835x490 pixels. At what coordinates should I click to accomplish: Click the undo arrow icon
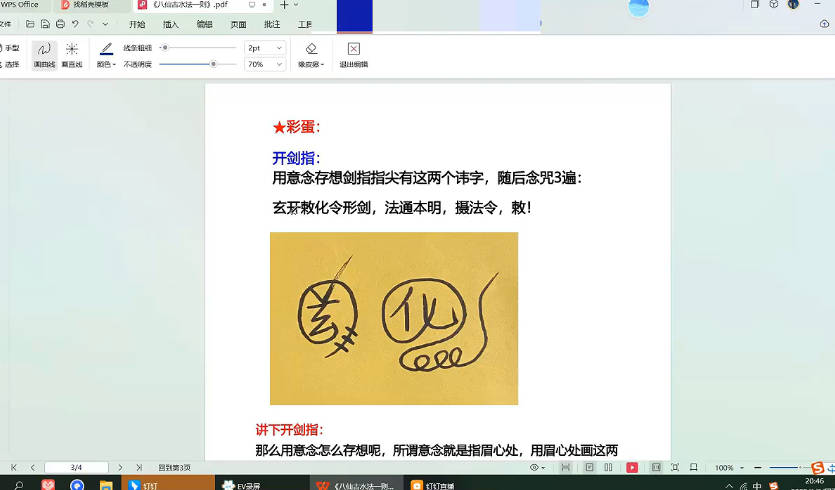click(x=75, y=24)
